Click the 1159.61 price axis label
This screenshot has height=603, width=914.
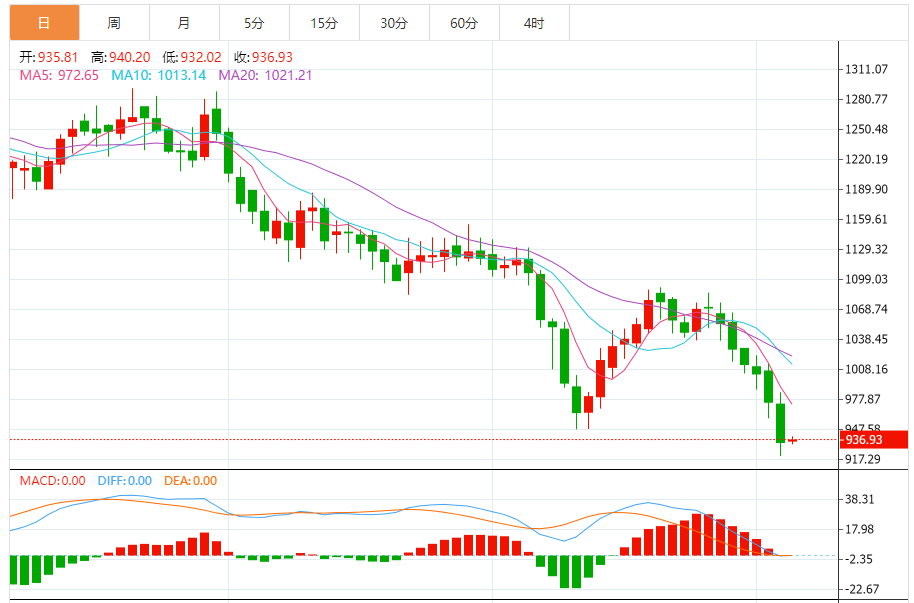(866, 219)
